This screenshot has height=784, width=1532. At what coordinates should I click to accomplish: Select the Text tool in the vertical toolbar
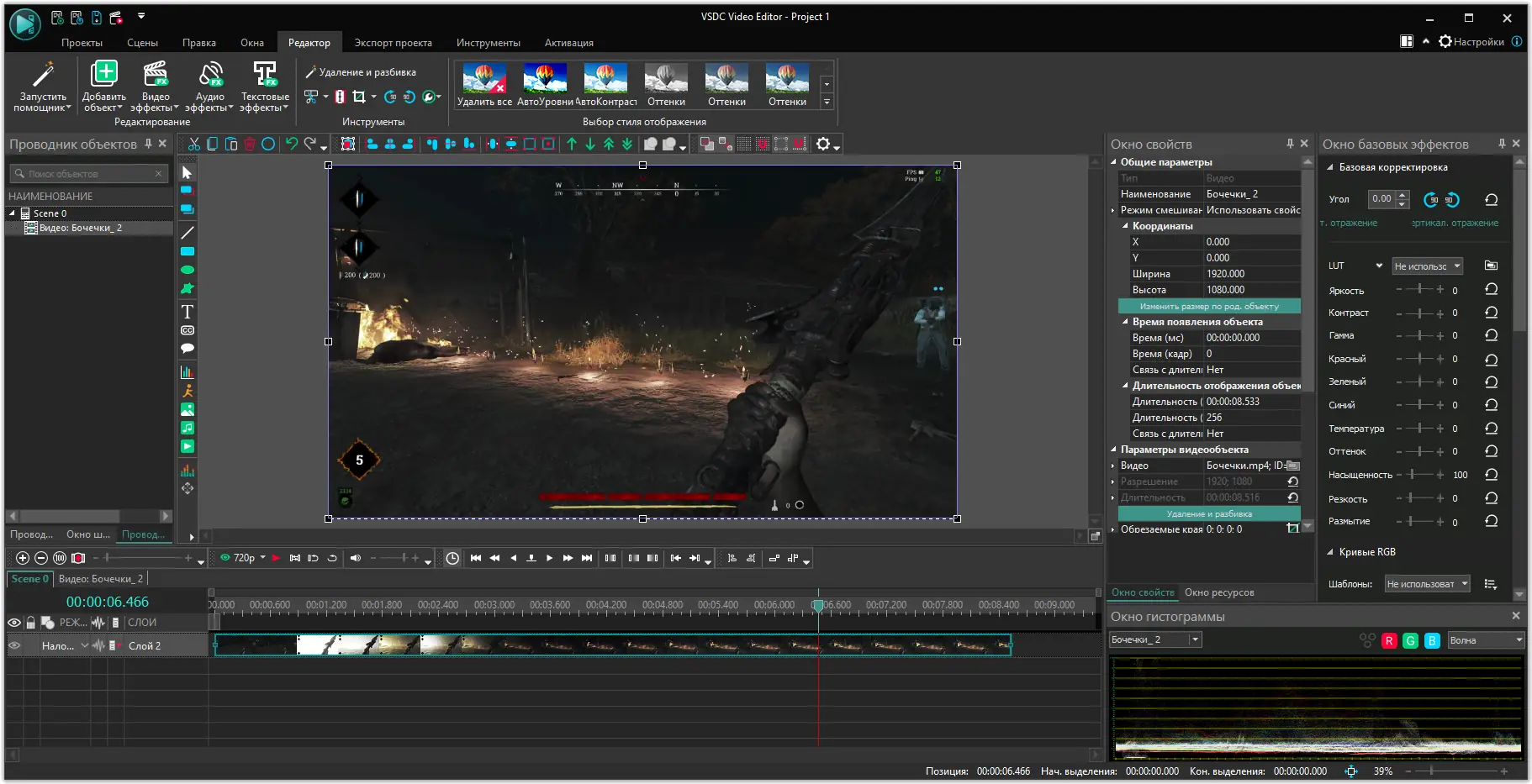188,312
